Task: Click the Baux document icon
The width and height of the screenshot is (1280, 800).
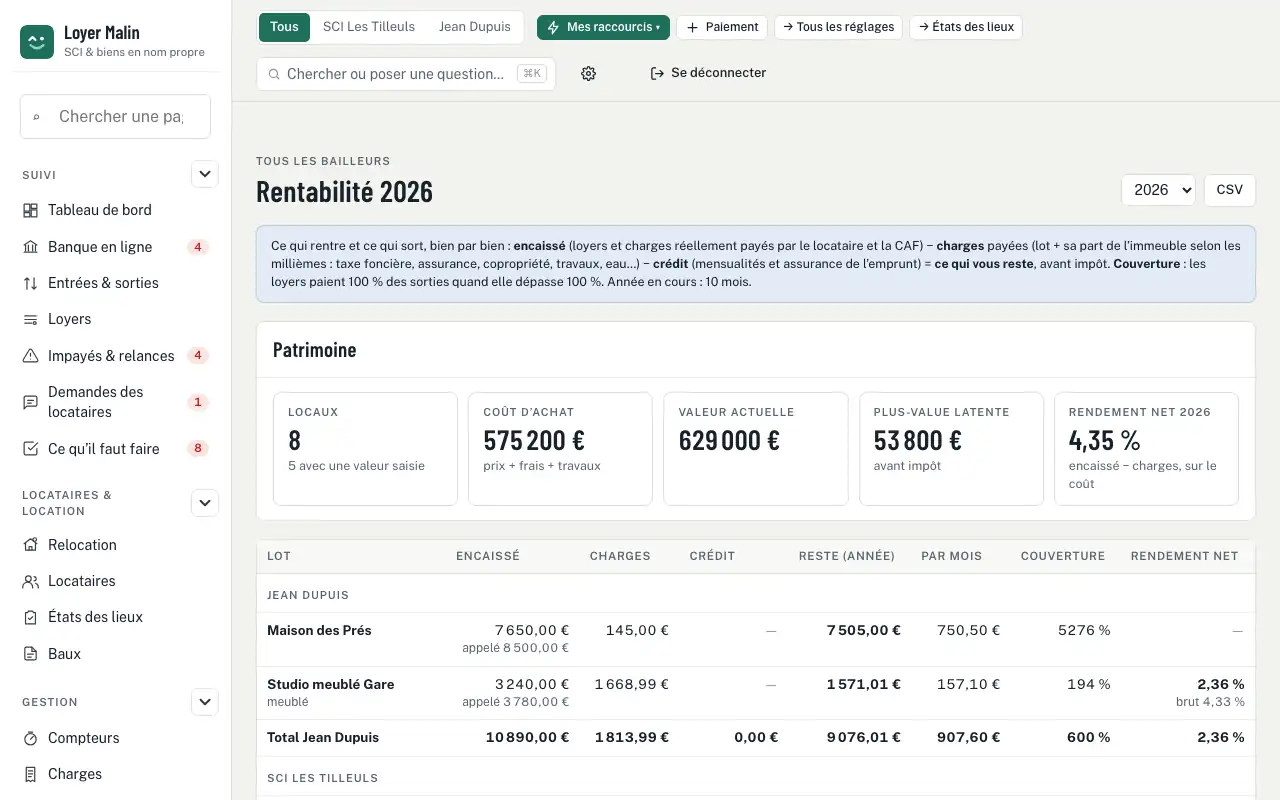Action: point(30,654)
